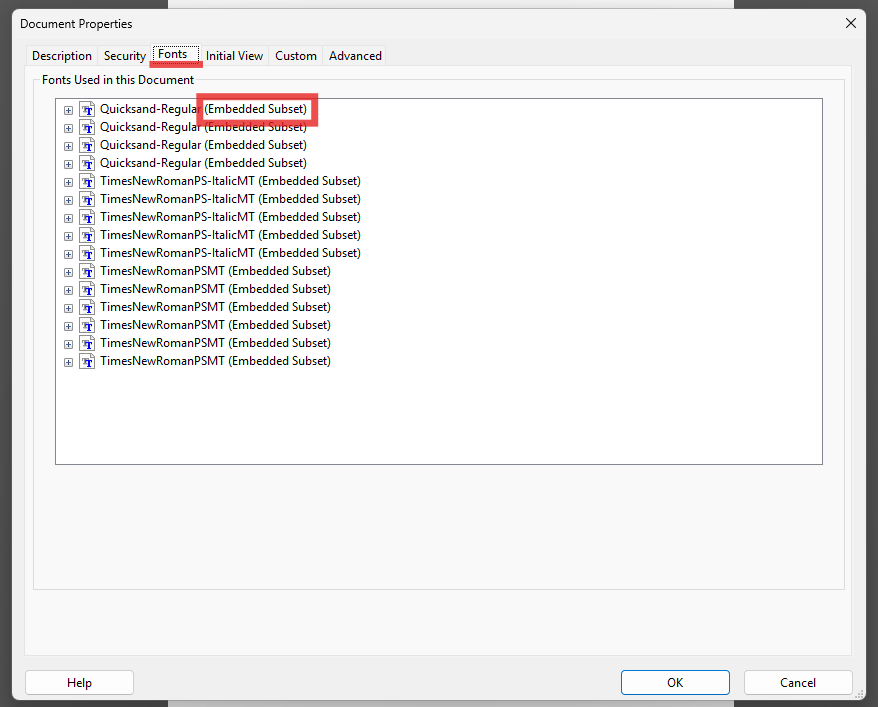
Task: Expand the second Quicksand-Regular font entry
Action: tap(68, 128)
